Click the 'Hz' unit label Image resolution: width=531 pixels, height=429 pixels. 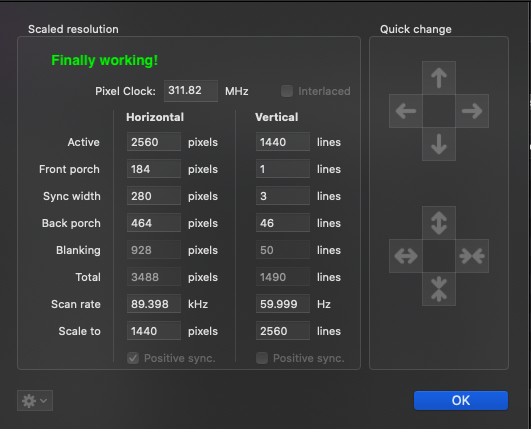[x=324, y=304]
